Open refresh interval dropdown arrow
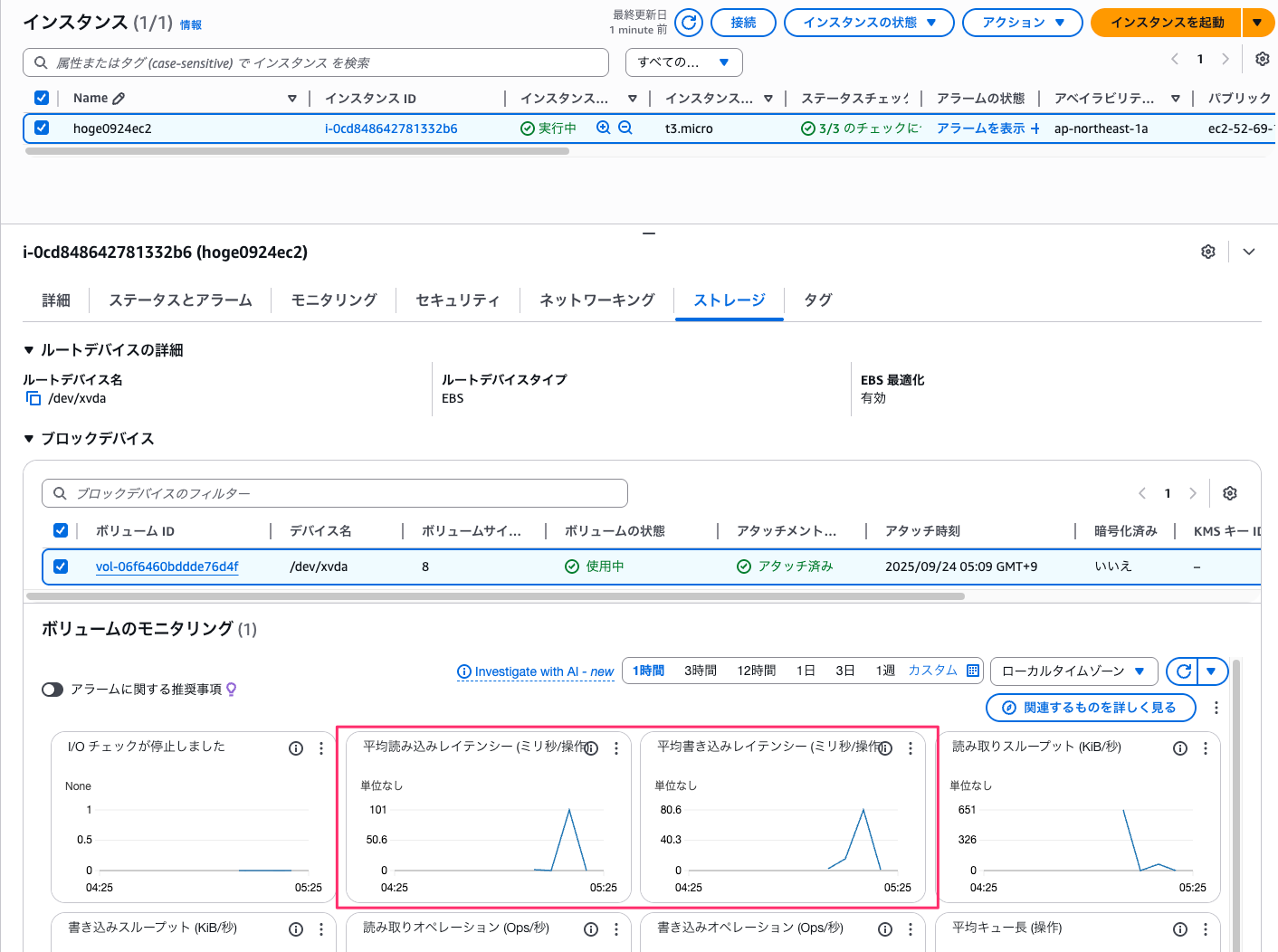The width and height of the screenshot is (1278, 952). 1212,671
